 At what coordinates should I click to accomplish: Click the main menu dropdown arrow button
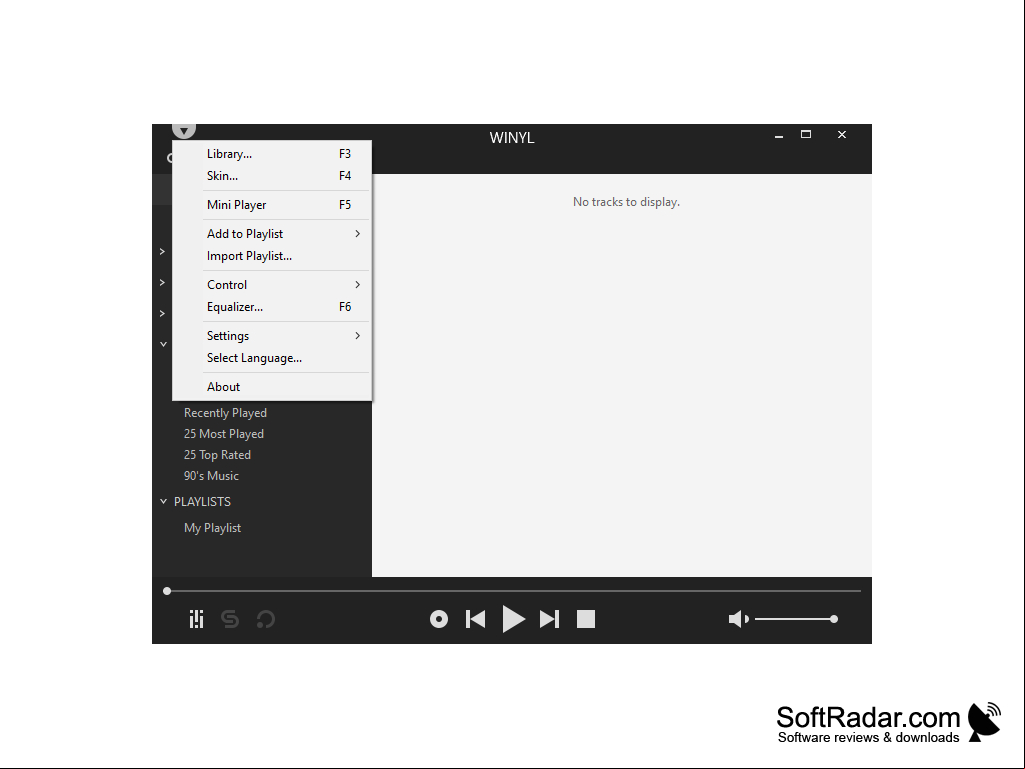(x=184, y=131)
